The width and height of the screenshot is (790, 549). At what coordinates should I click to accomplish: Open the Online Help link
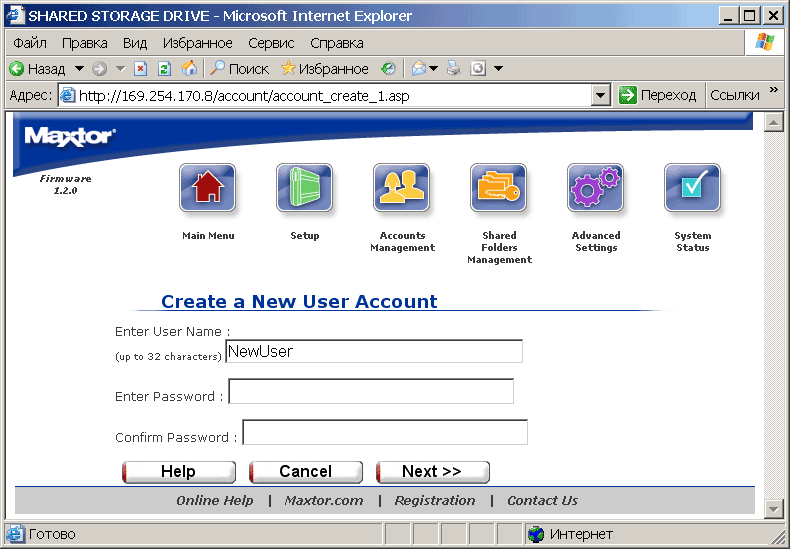[x=215, y=501]
